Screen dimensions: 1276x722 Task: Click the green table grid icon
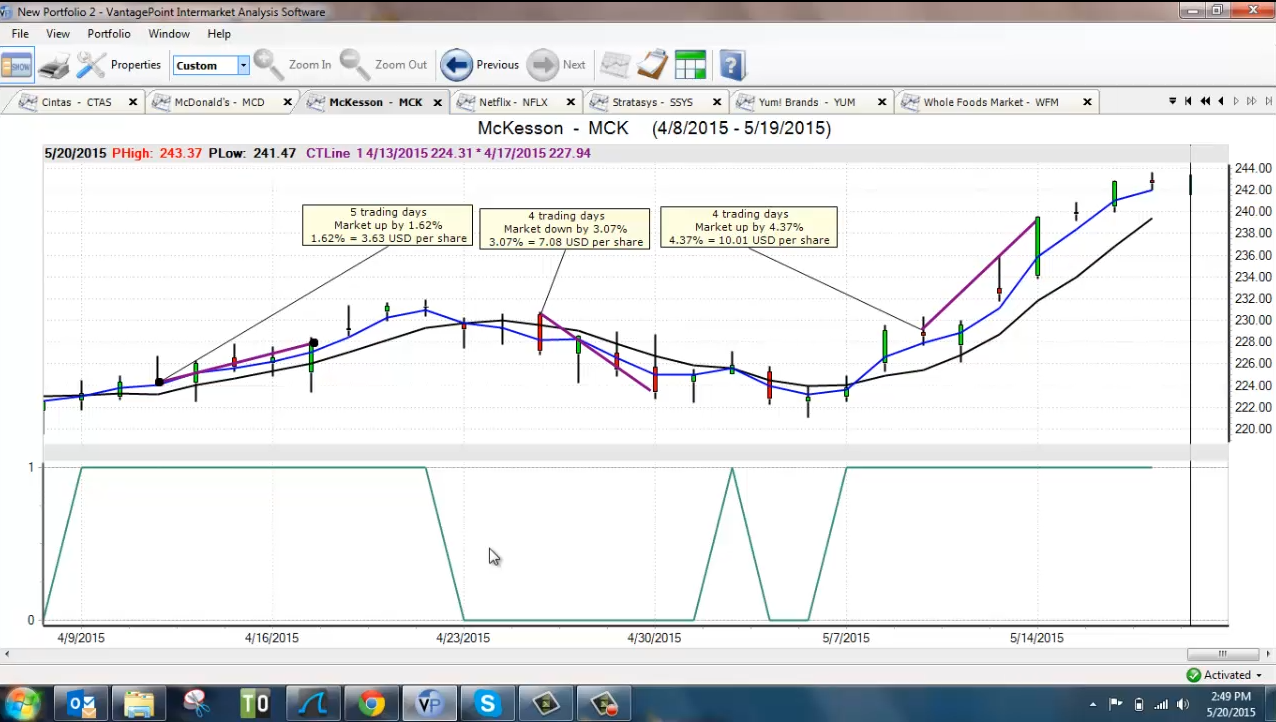point(690,65)
